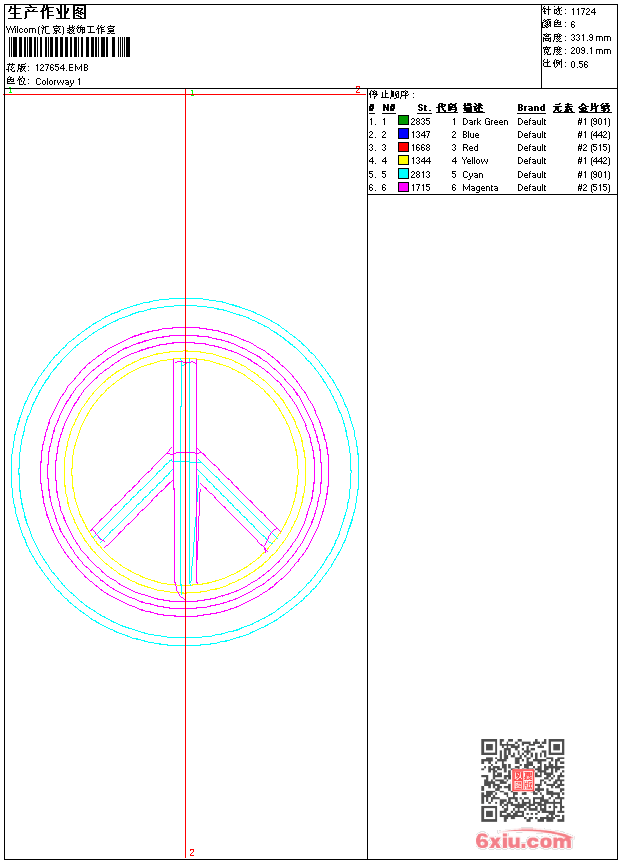Select the barcode under the Wilcom heading
Image resolution: width=620 pixels, height=860 pixels.
tap(69, 47)
